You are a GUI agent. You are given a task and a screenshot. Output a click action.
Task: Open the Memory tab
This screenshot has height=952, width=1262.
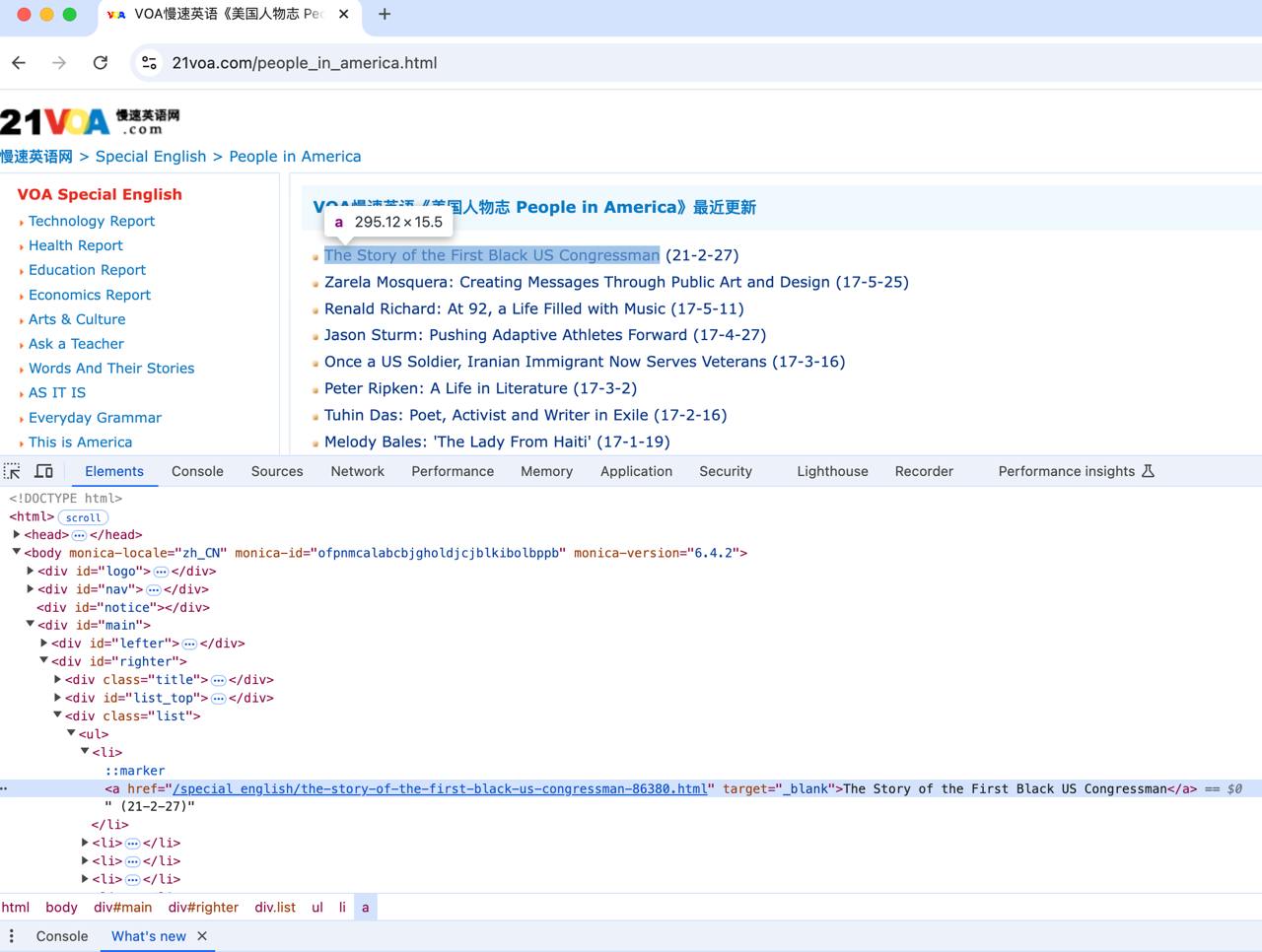tap(546, 471)
